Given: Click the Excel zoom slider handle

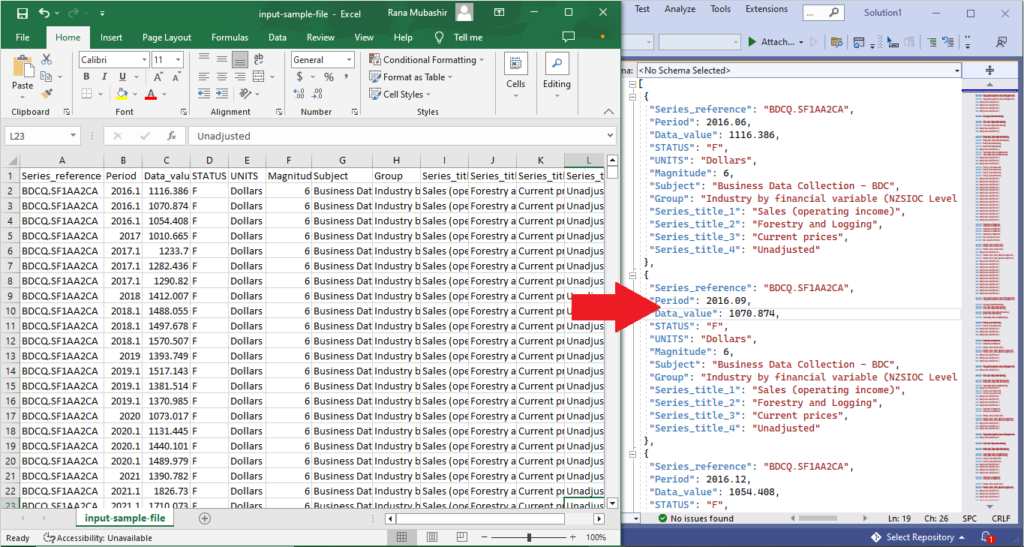Looking at the screenshot, I should click(x=528, y=537).
